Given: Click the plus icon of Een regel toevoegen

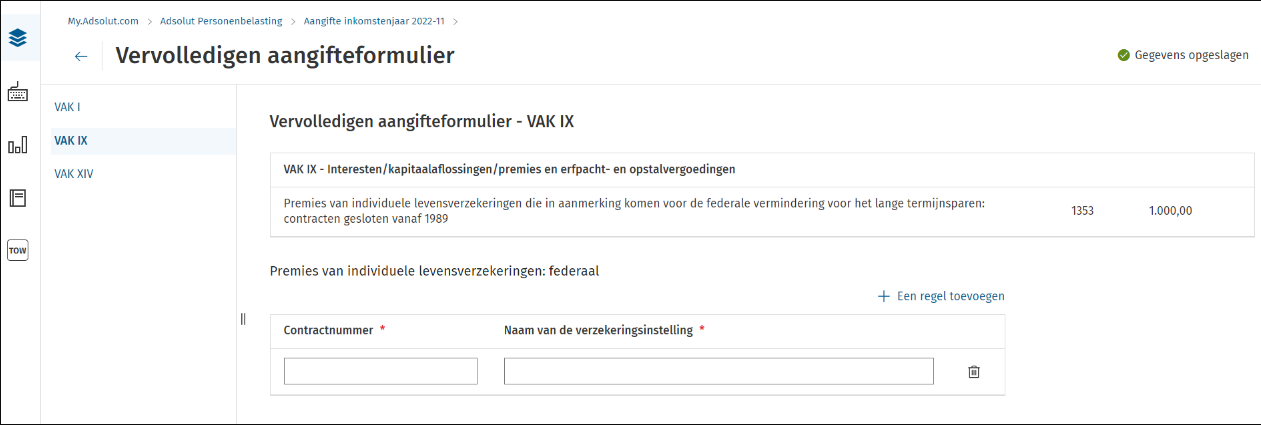Looking at the screenshot, I should click(x=884, y=296).
